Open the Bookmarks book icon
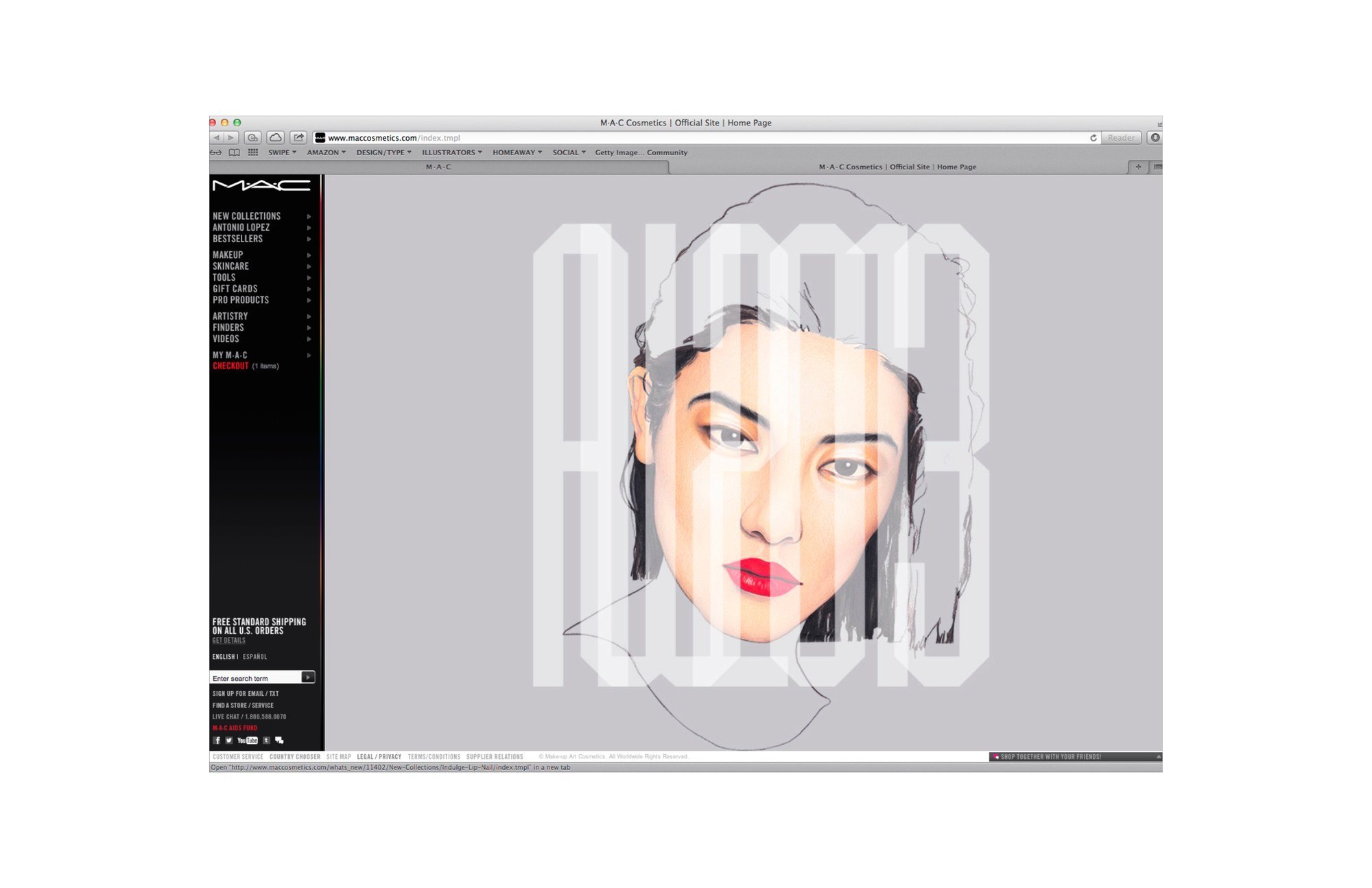 (x=234, y=152)
